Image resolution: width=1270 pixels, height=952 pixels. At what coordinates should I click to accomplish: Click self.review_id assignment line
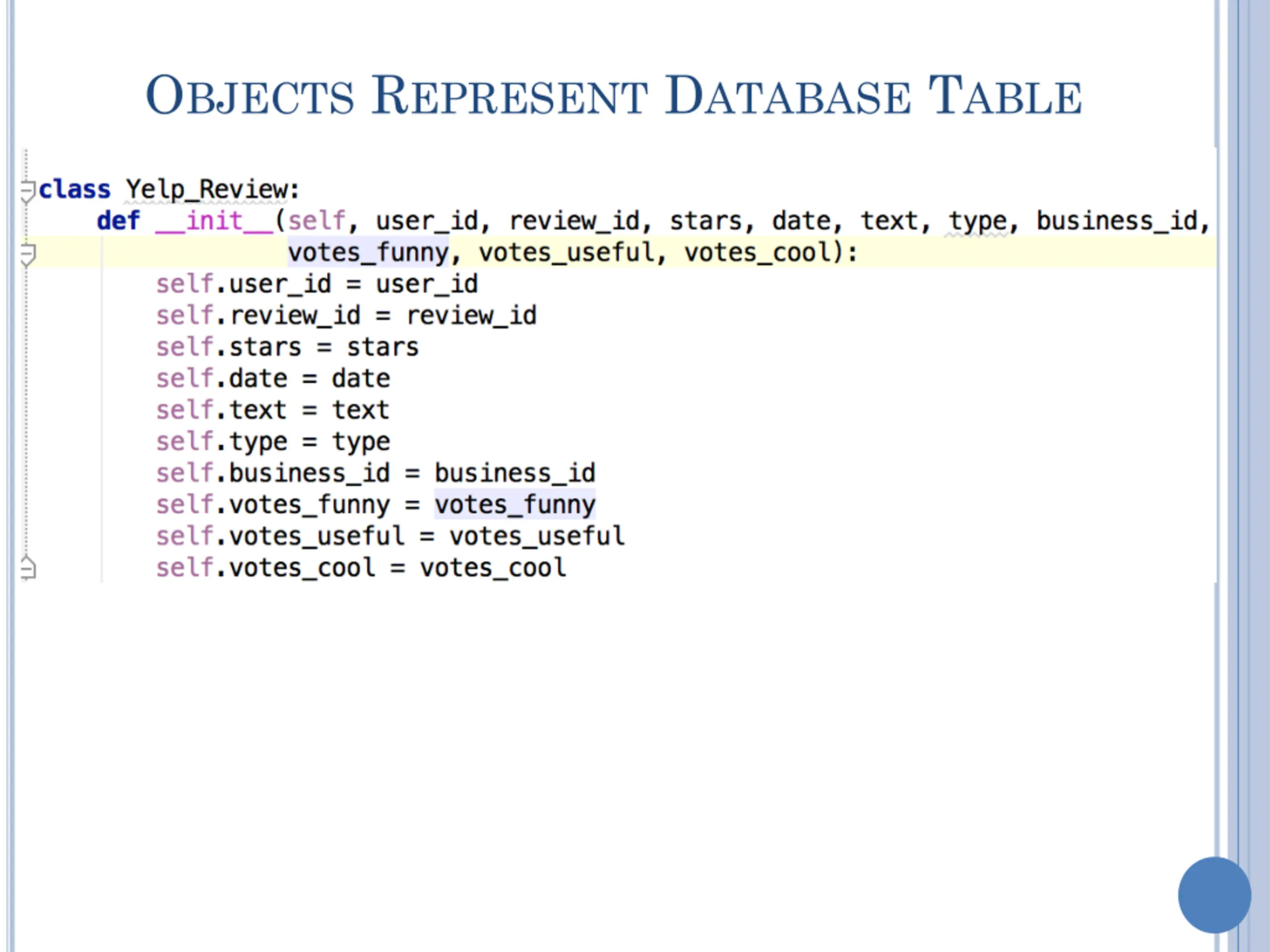(x=346, y=316)
